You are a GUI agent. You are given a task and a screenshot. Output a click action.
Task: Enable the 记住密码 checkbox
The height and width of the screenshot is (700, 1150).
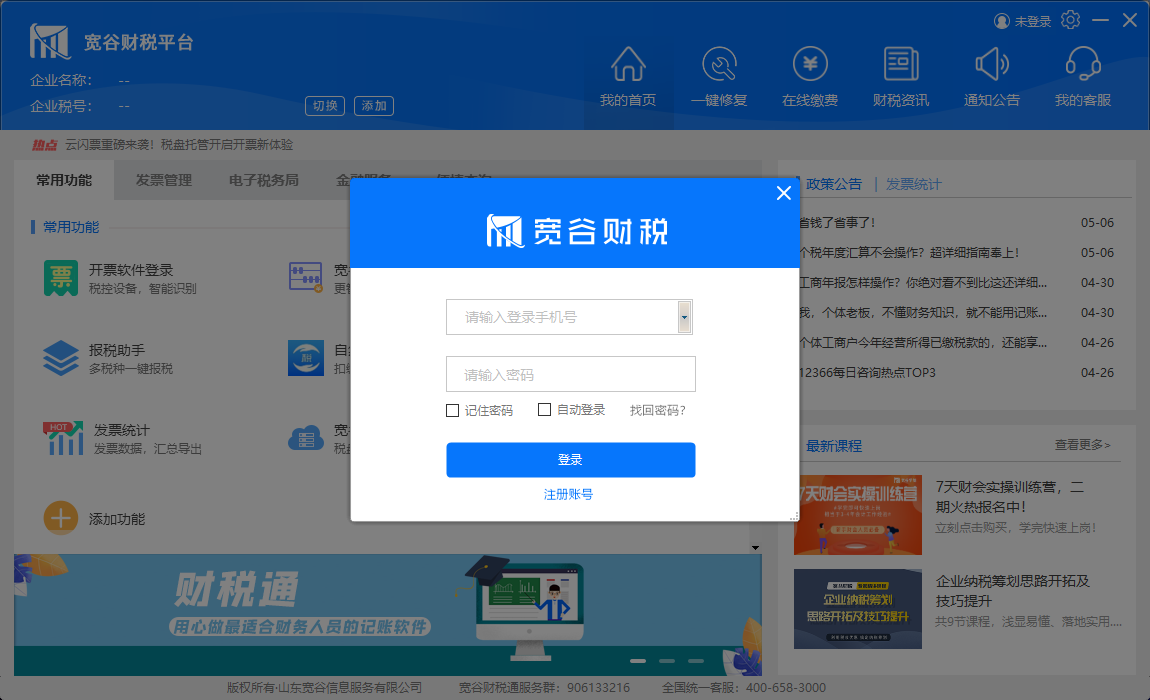(x=453, y=410)
